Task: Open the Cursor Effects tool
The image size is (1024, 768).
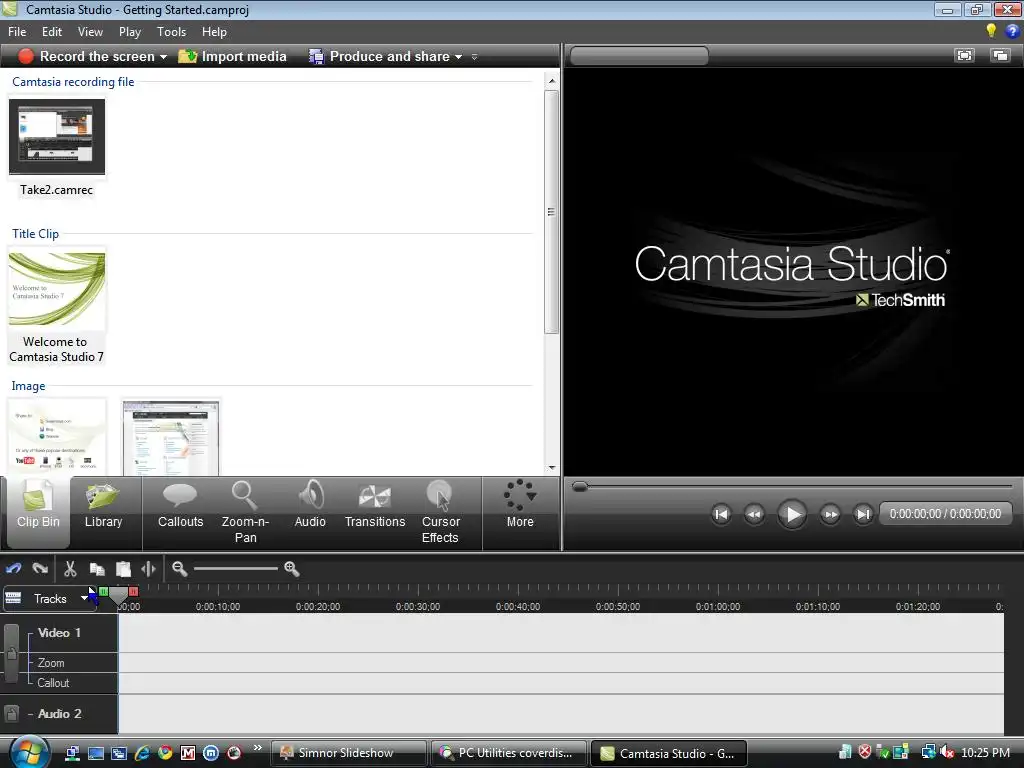Action: [x=440, y=512]
